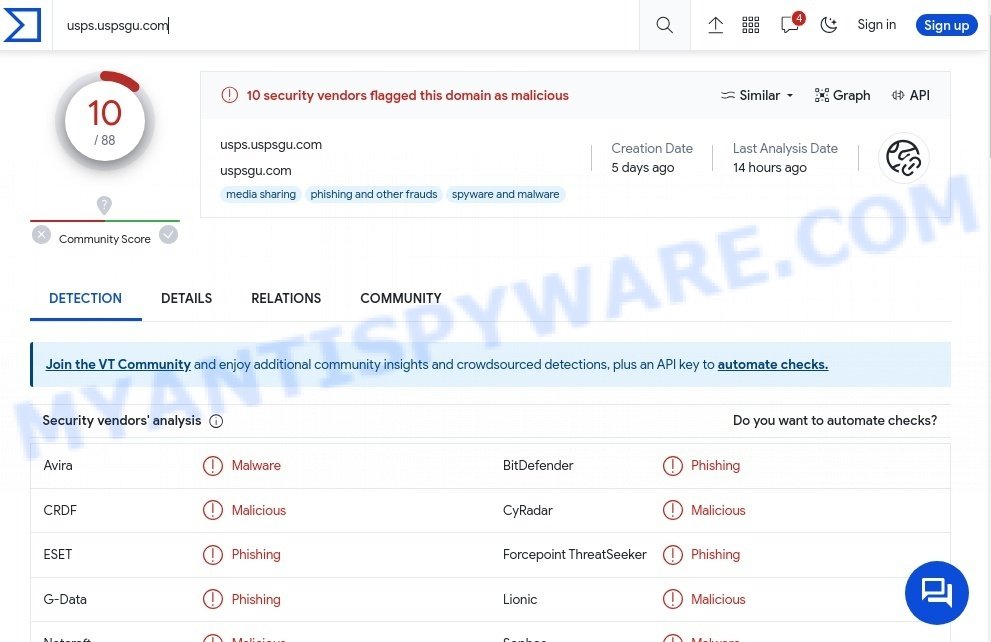The image size is (991, 642).
Task: Click the spyware and malware tag
Action: tap(505, 194)
